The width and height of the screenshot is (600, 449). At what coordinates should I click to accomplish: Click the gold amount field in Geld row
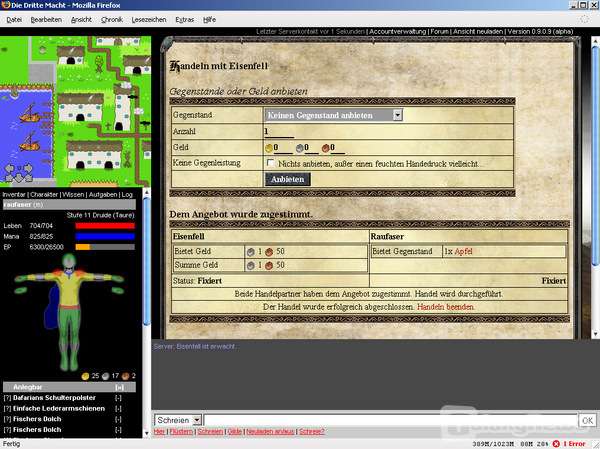[x=283, y=148]
